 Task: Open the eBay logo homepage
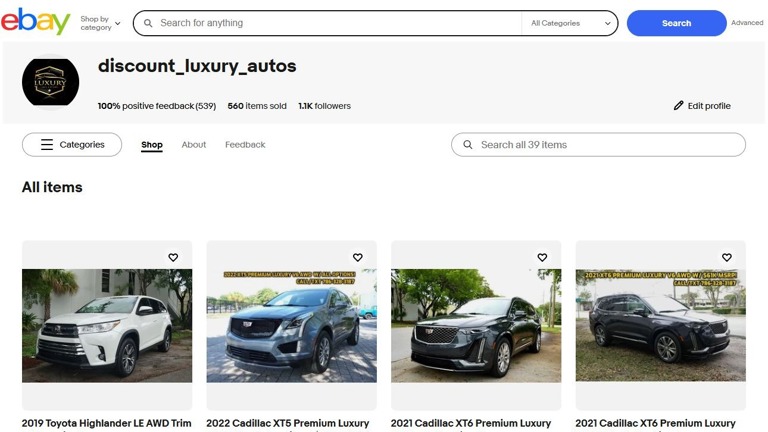point(35,22)
